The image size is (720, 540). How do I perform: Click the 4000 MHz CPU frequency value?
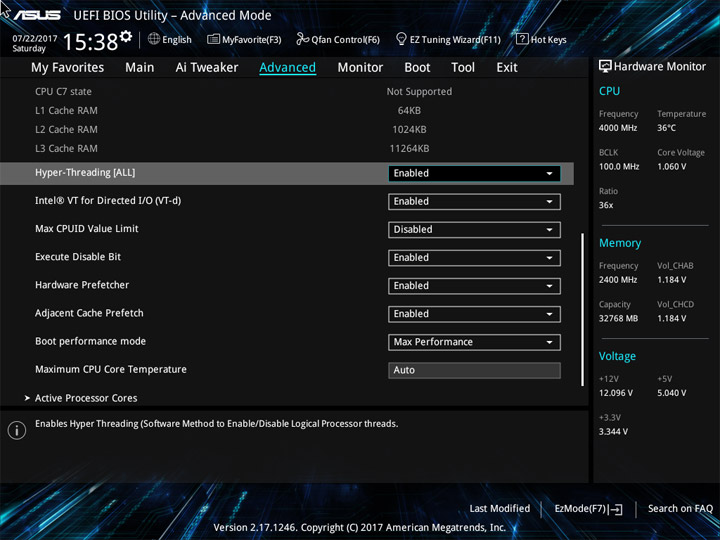618,128
